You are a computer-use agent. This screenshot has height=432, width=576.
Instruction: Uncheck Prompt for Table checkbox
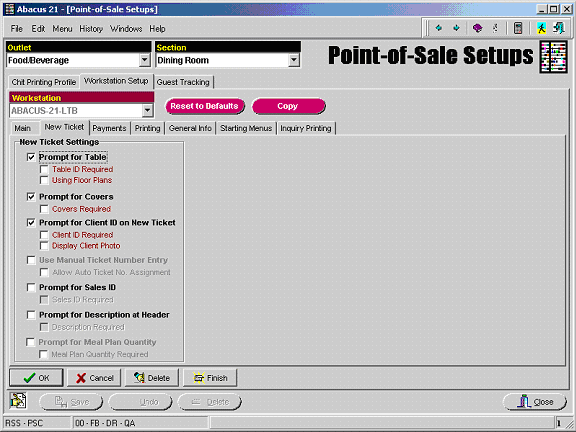[x=31, y=157]
